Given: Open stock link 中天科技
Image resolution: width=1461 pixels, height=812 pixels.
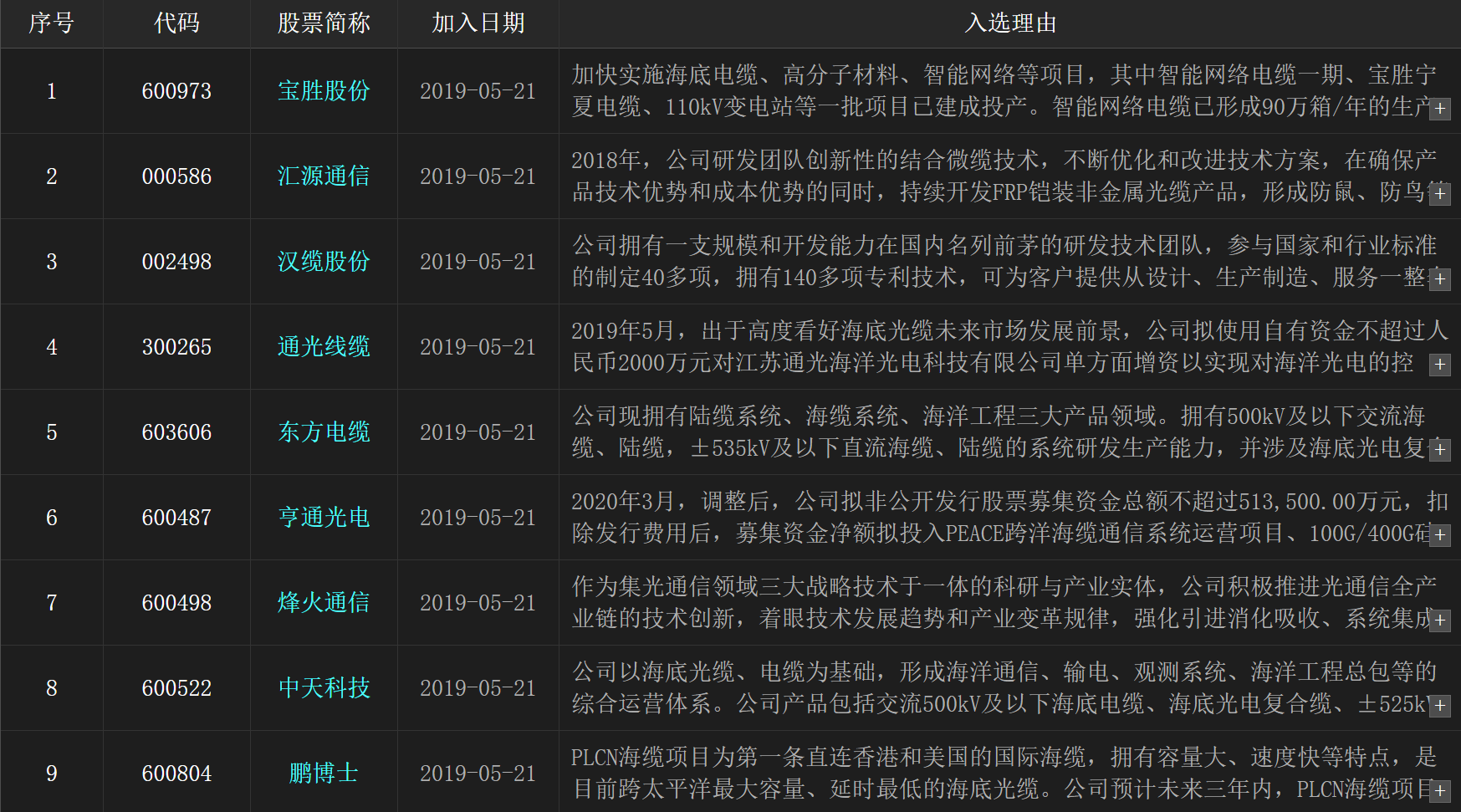Looking at the screenshot, I should [x=324, y=688].
